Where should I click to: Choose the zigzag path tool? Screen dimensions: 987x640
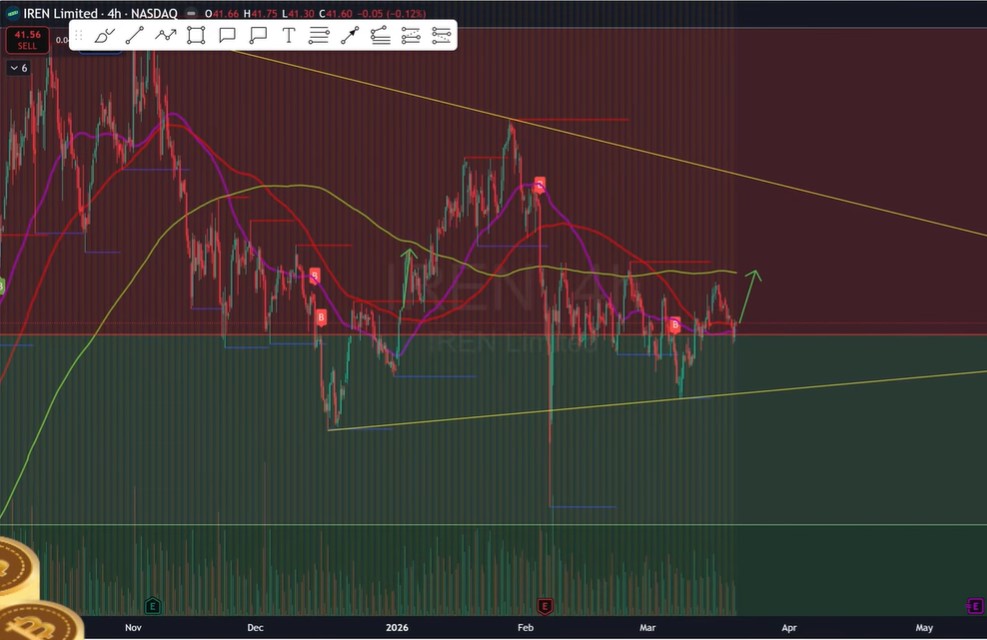[x=166, y=36]
